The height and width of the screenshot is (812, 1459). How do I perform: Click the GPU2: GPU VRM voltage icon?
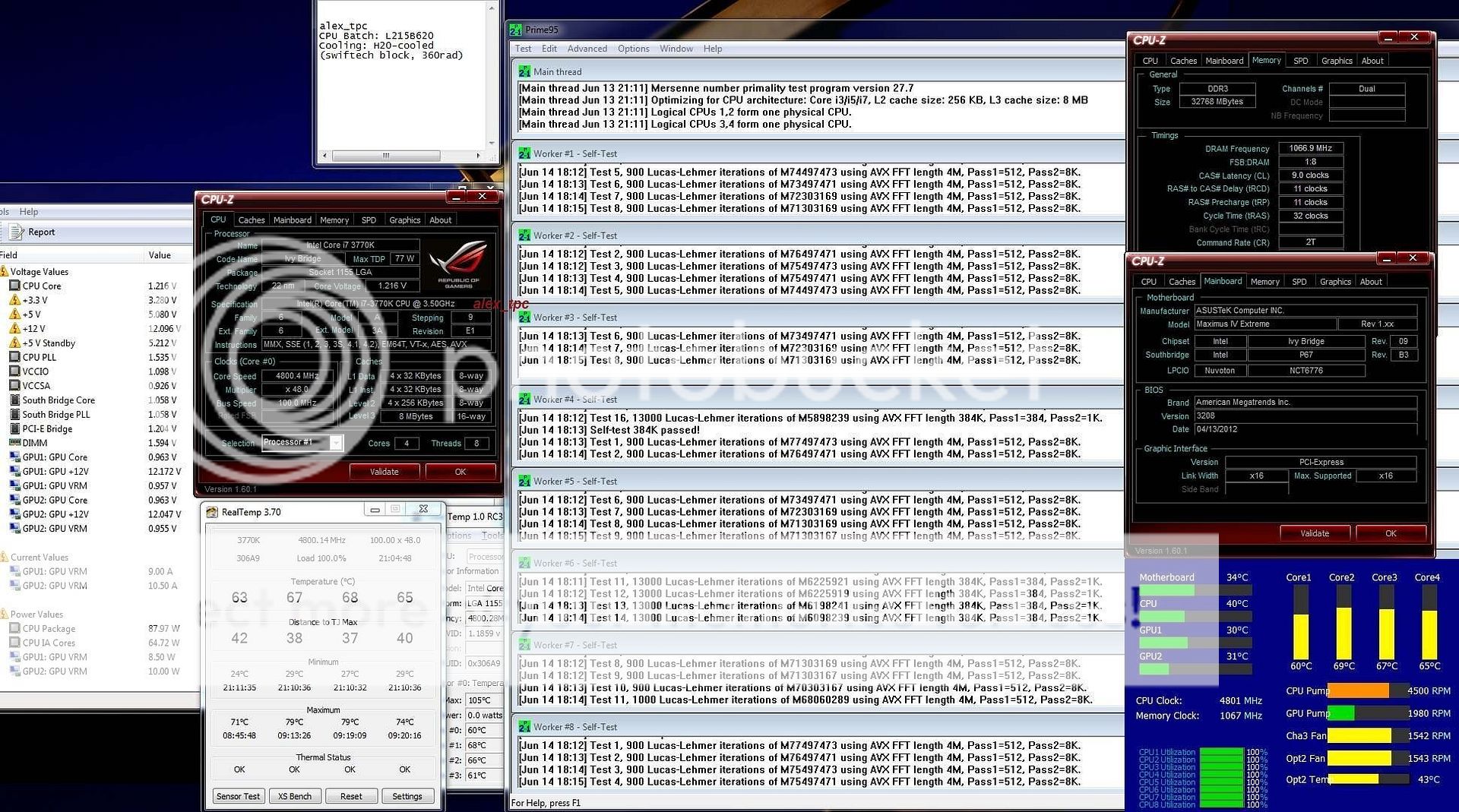pyautogui.click(x=14, y=529)
